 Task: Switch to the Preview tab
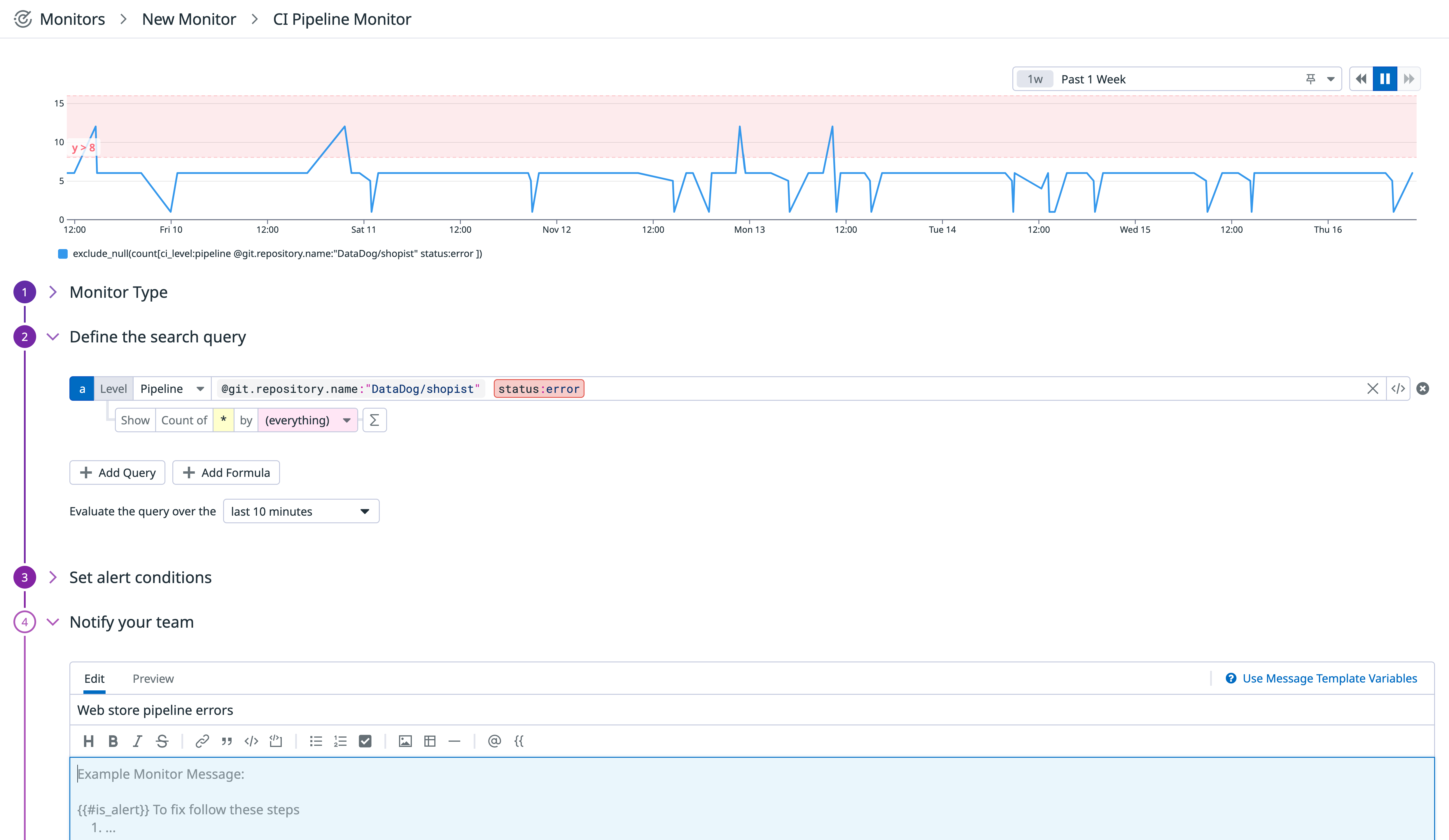pos(153,678)
